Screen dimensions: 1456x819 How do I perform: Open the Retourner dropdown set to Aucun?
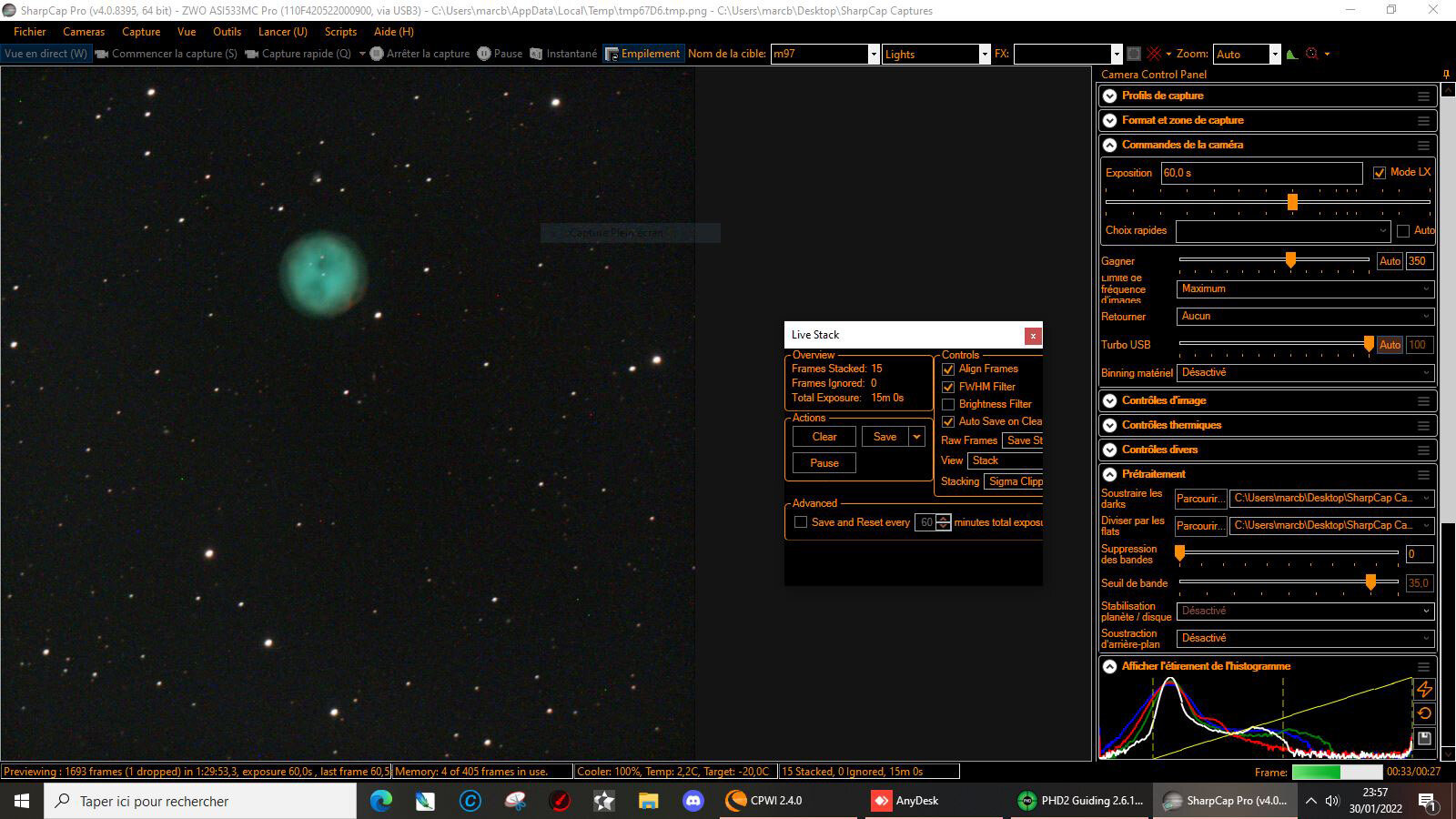click(x=1305, y=317)
